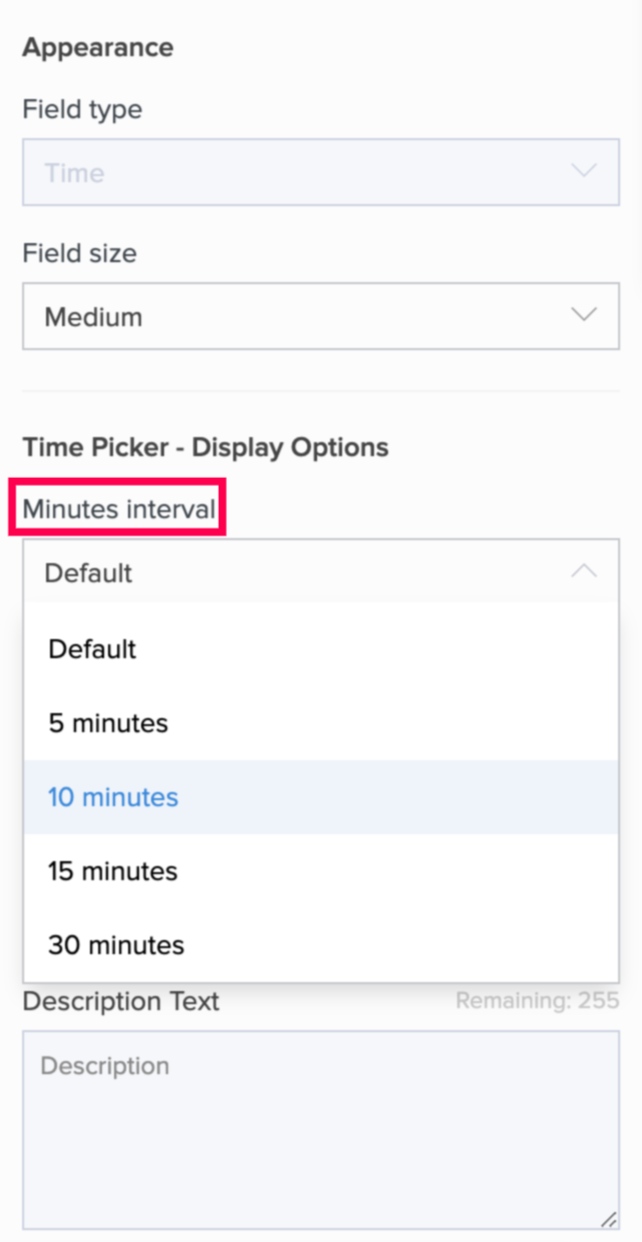The width and height of the screenshot is (642, 1242).
Task: Pick the highlighted 10 minutes option
Action: [x=113, y=797]
